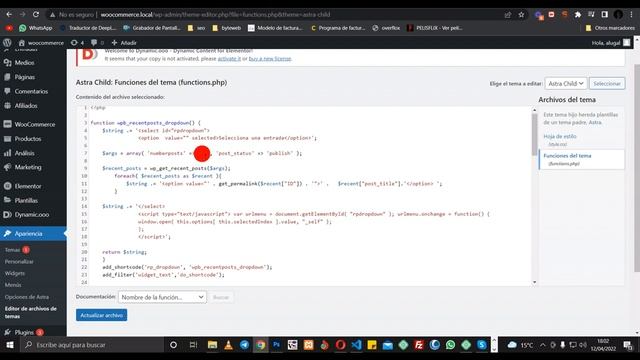
Task: Open Visual Studio Code from taskbar
Action: [356, 345]
